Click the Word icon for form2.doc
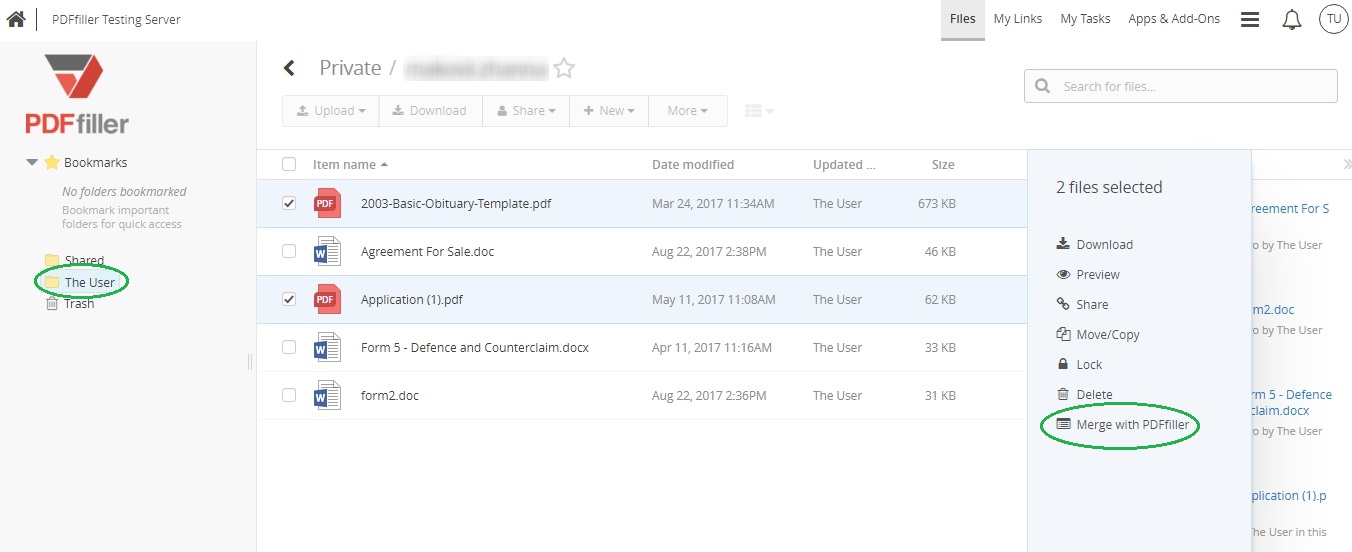The width and height of the screenshot is (1352, 552). point(328,395)
